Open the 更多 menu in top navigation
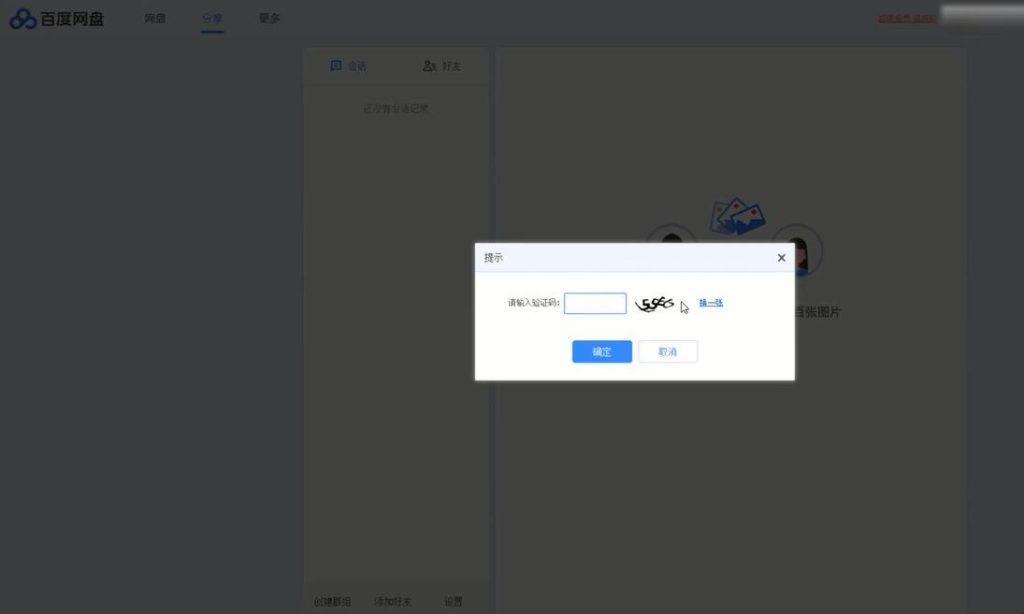Image resolution: width=1024 pixels, height=614 pixels. pos(269,18)
